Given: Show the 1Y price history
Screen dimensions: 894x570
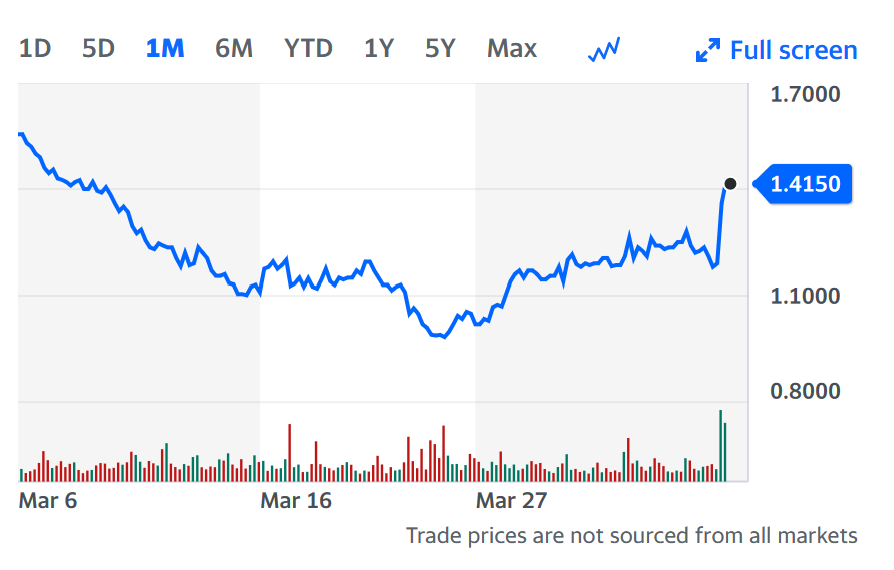Looking at the screenshot, I should pos(378,48).
